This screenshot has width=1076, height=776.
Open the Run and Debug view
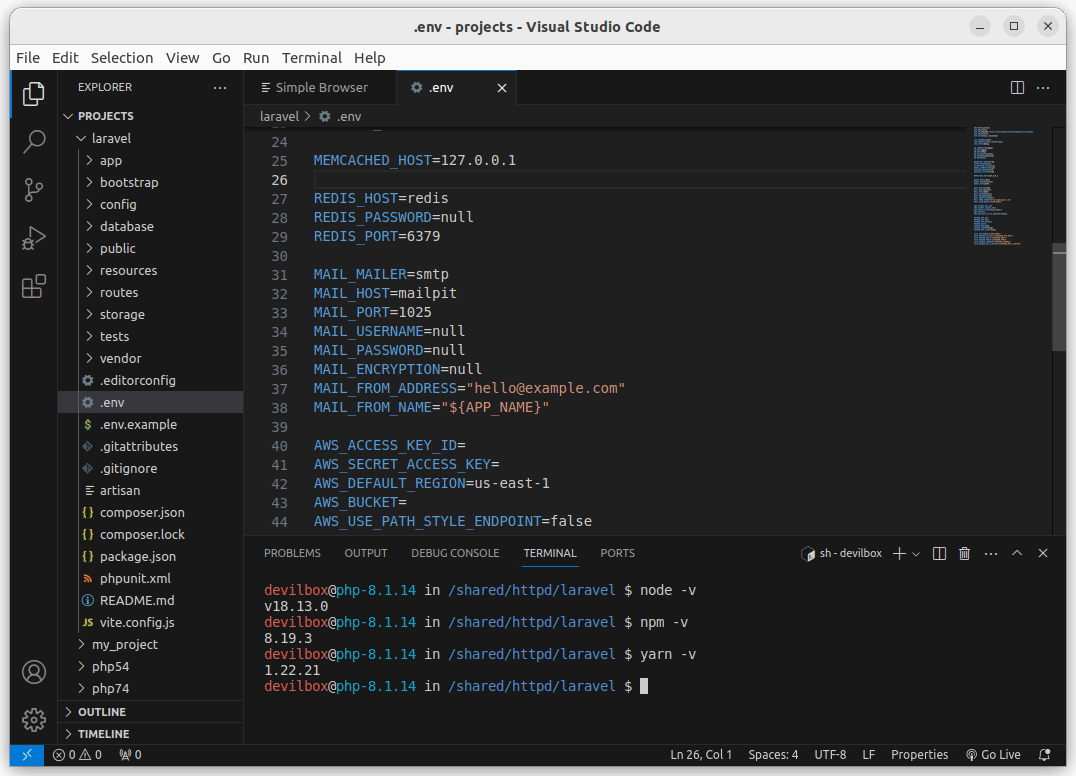34,238
